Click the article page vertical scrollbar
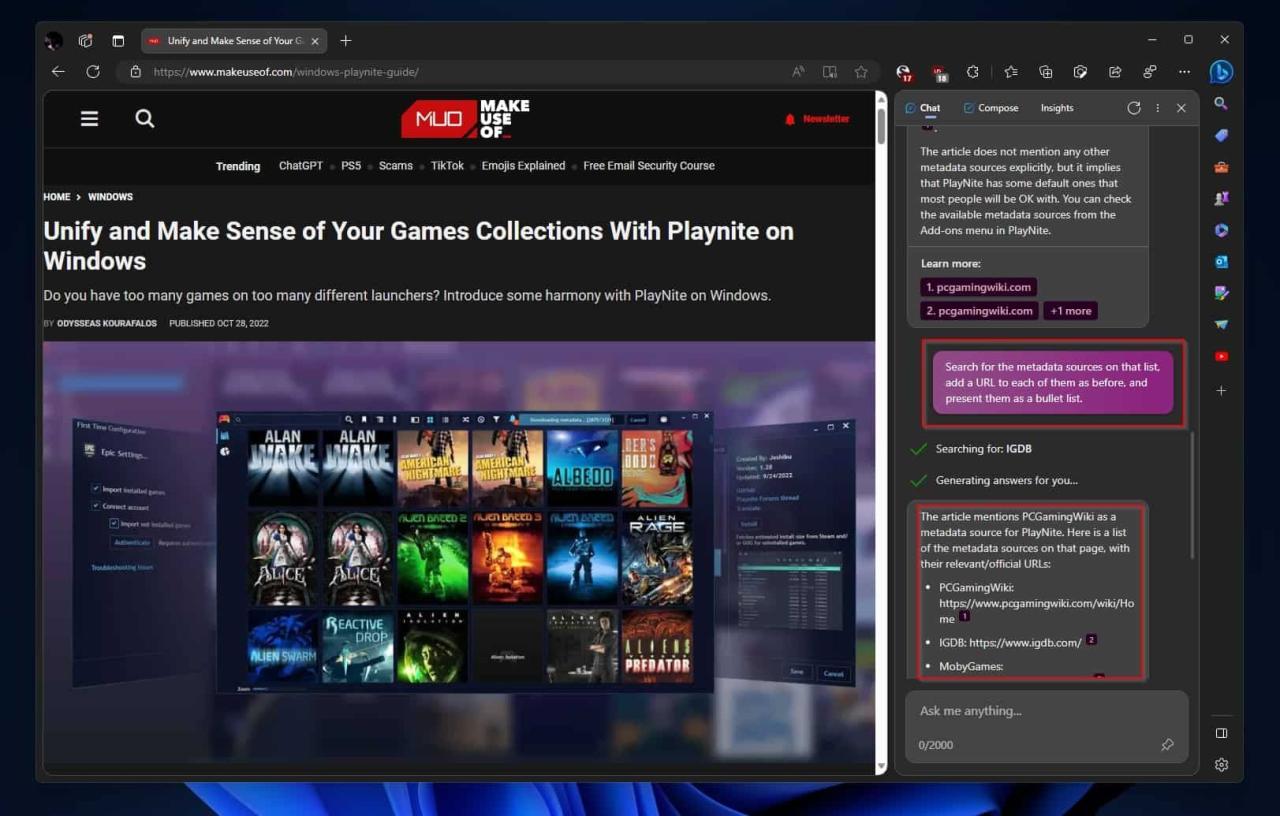Viewport: 1280px width, 816px height. point(881,432)
